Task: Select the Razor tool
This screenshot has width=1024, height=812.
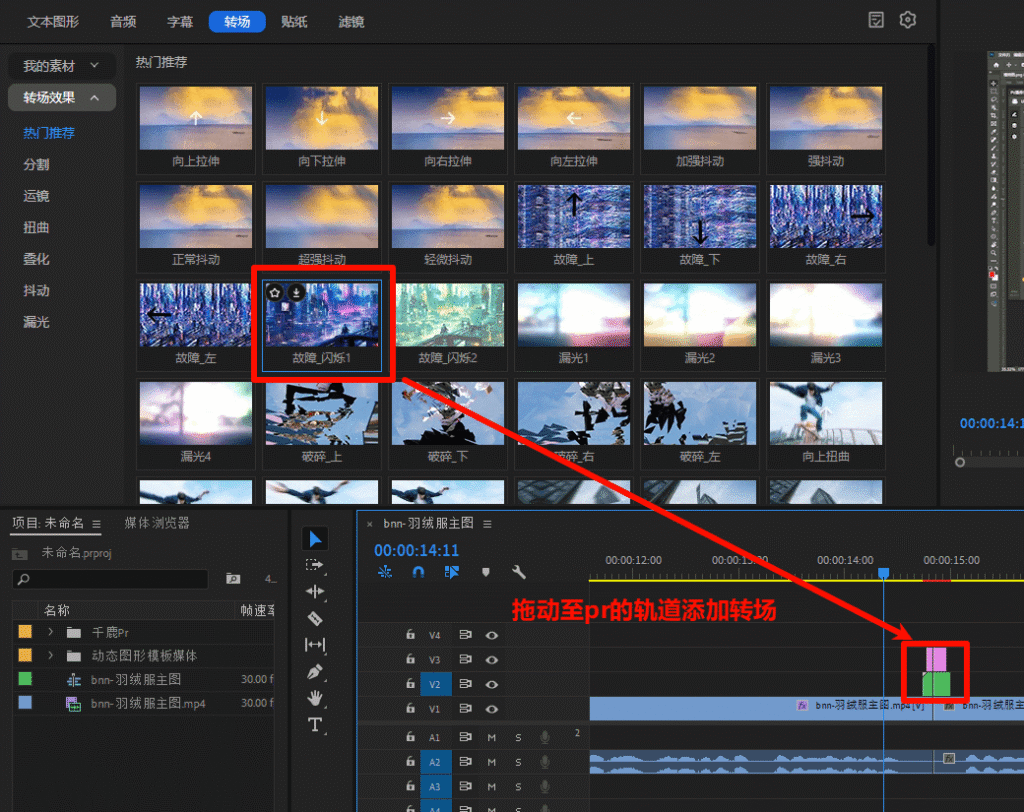Action: 315,616
